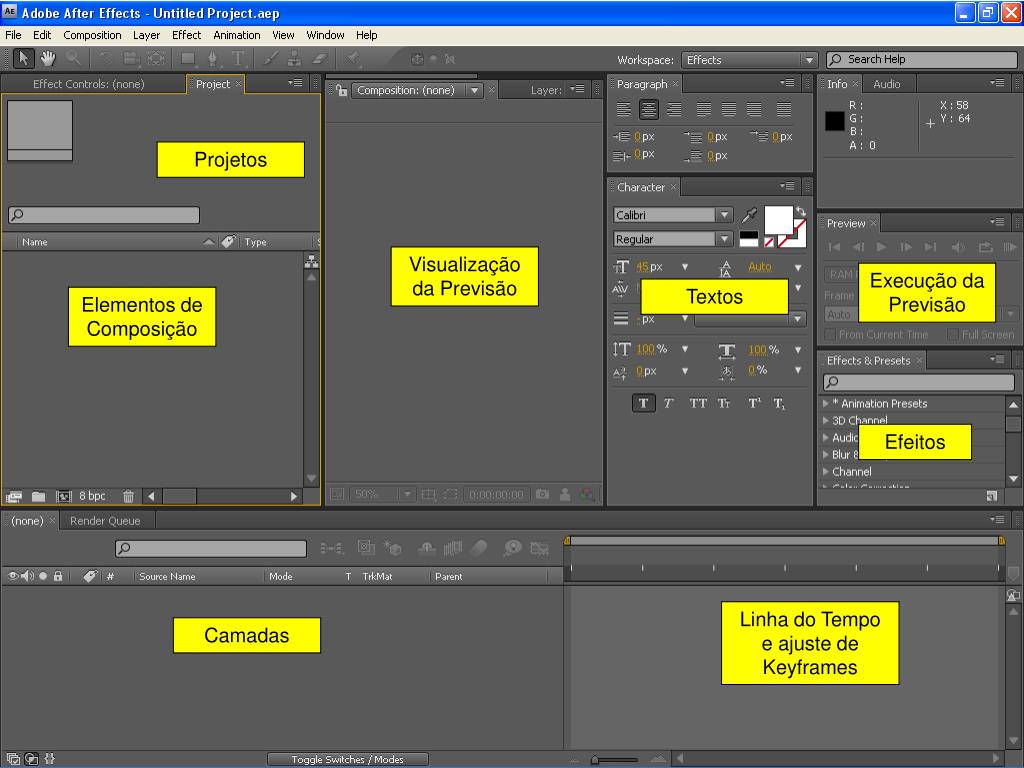Center paragraph text alignment
The width and height of the screenshot is (1024, 768).
click(x=648, y=110)
